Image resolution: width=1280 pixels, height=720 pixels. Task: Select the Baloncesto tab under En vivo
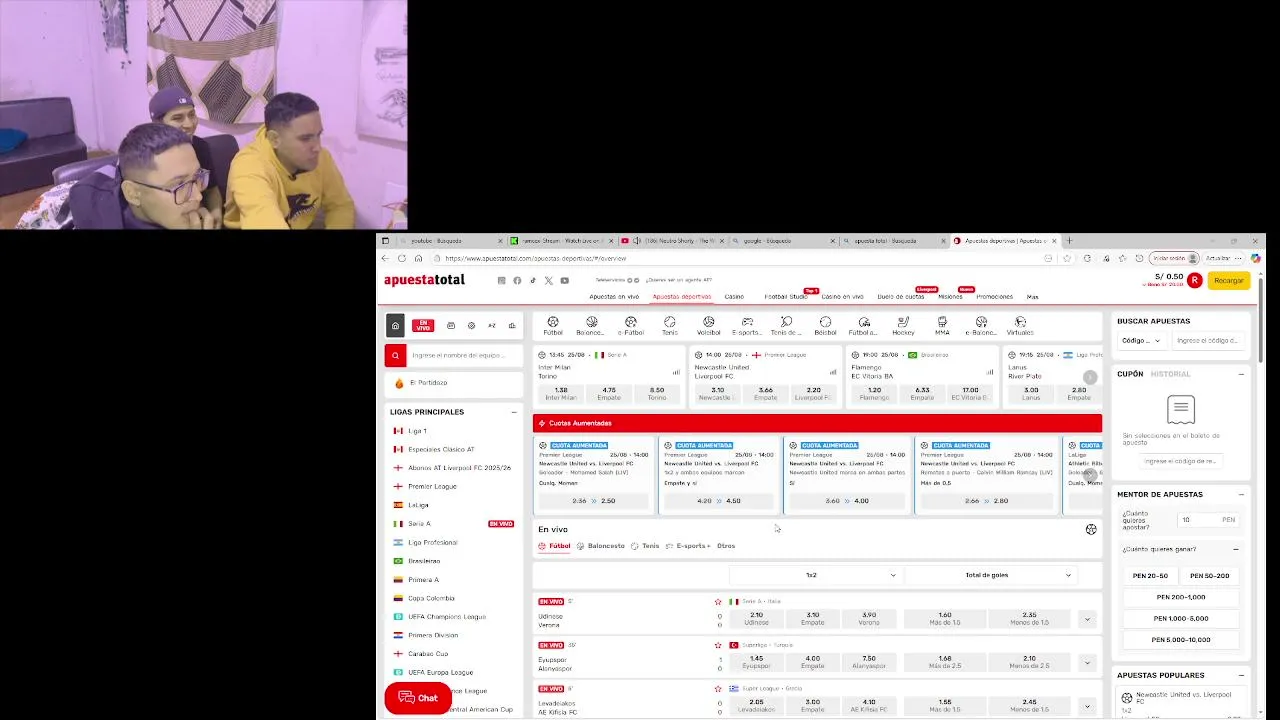pyautogui.click(x=601, y=546)
